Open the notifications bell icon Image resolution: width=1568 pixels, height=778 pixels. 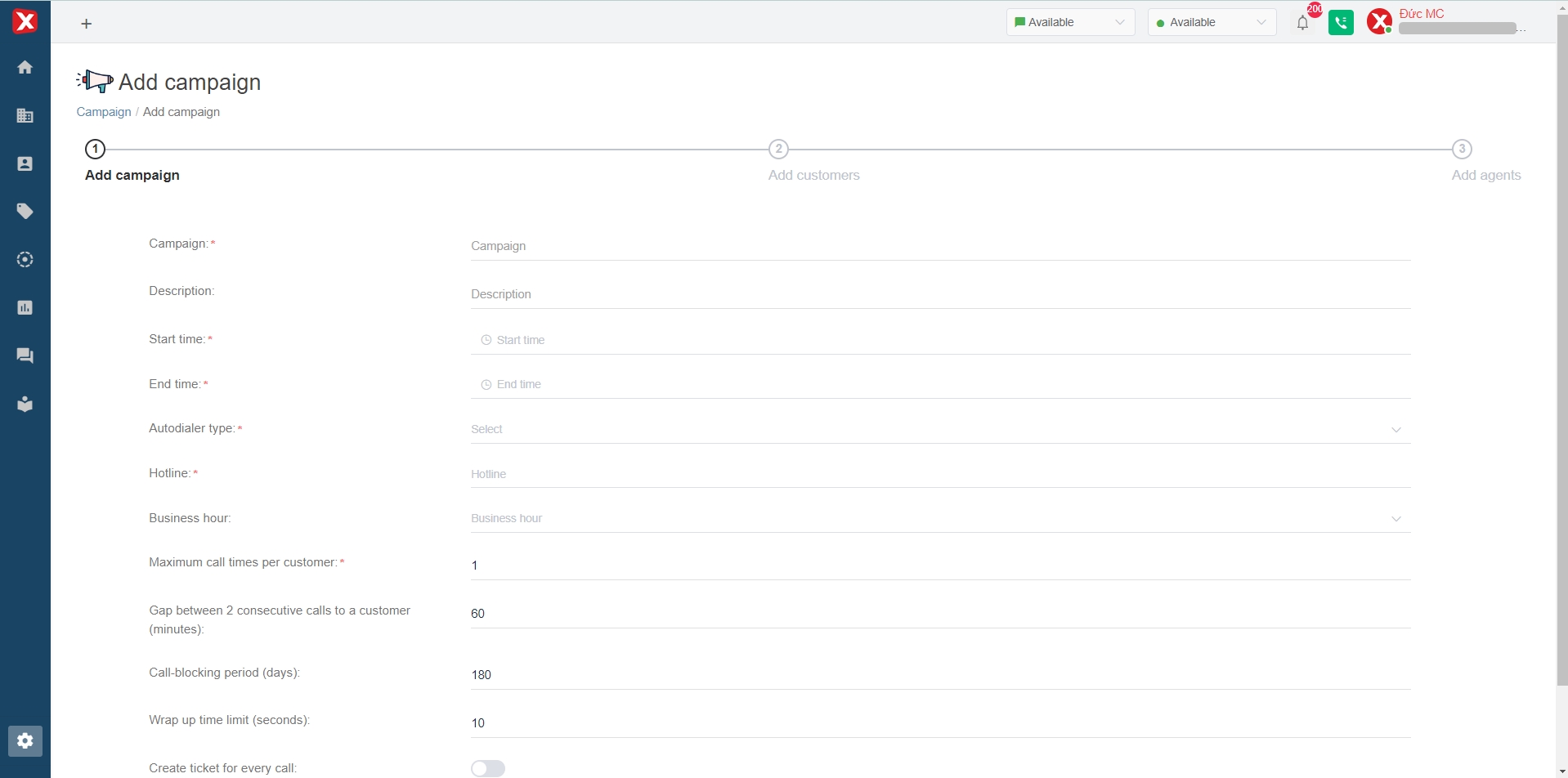[1302, 23]
